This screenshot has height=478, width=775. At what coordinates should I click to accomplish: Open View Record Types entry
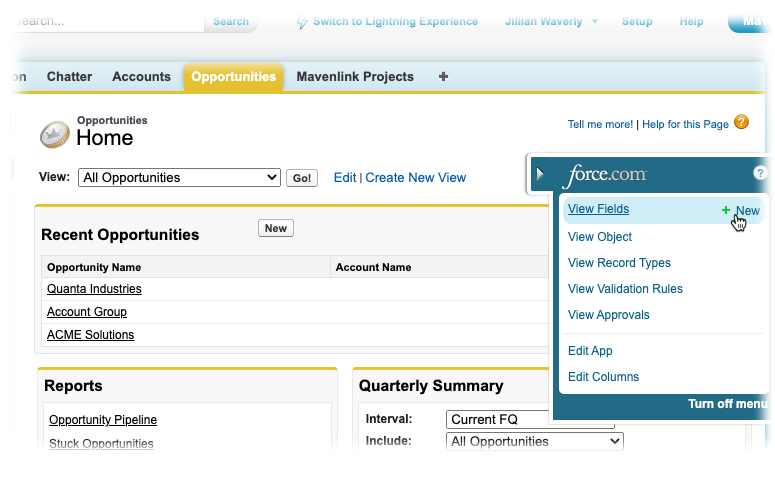click(619, 263)
